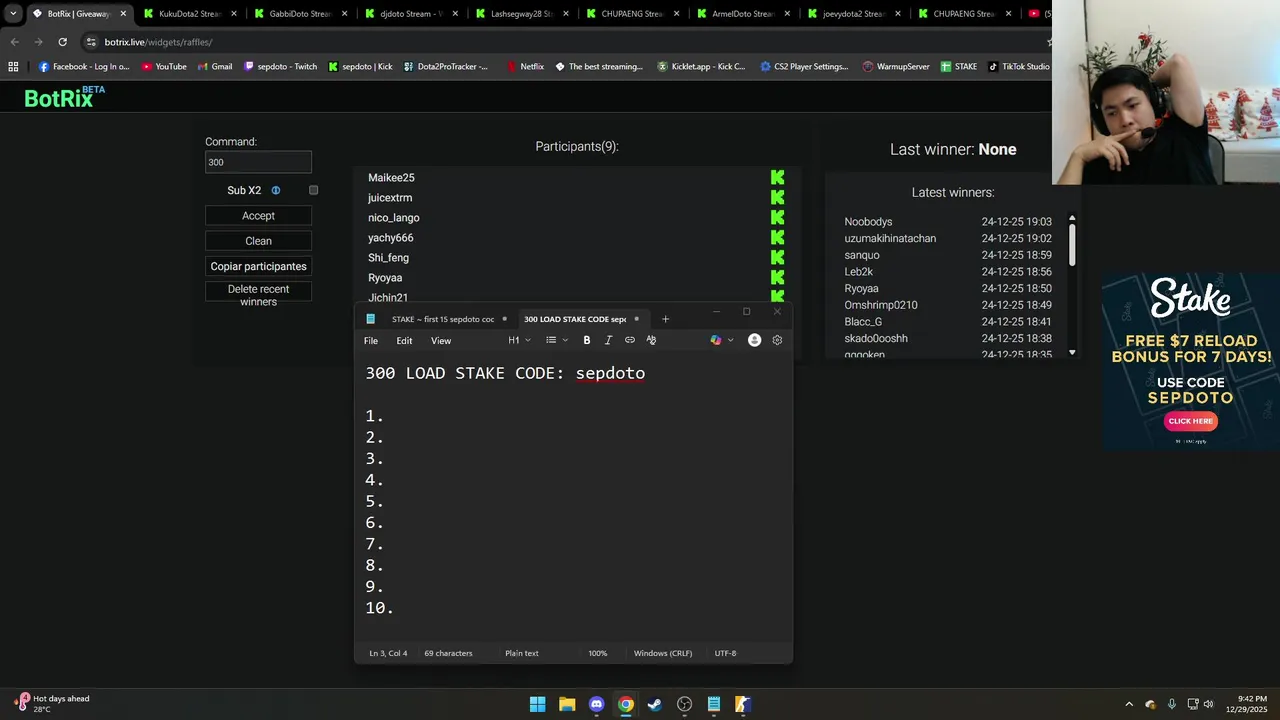This screenshot has width=1280, height=720.
Task: Open File Explorer from the taskbar
Action: 567,704
